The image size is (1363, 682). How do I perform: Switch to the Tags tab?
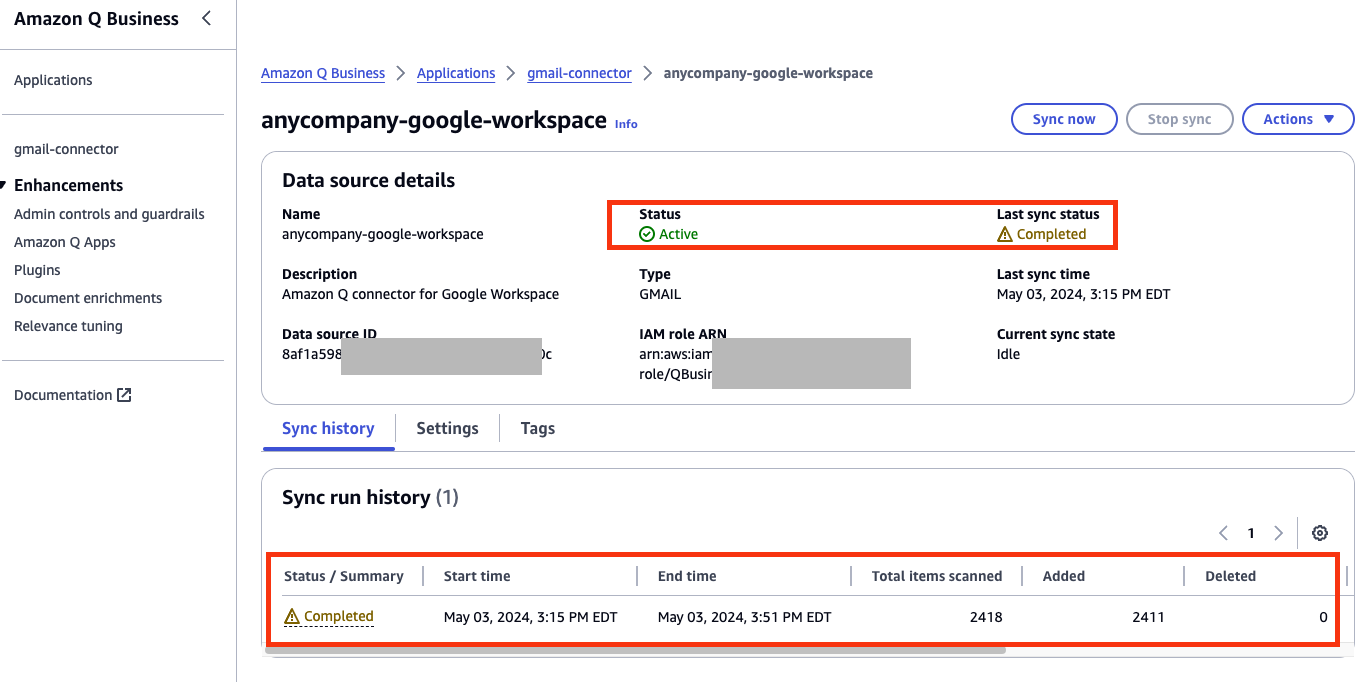pos(537,428)
